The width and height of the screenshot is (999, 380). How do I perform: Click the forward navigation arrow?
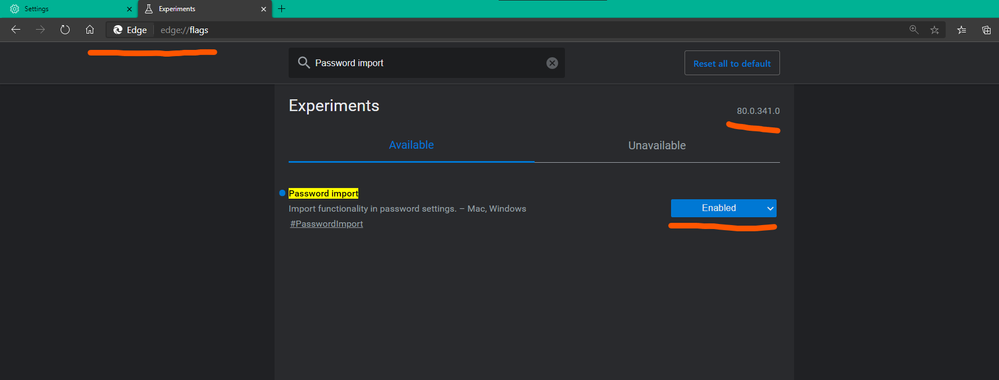tap(40, 29)
